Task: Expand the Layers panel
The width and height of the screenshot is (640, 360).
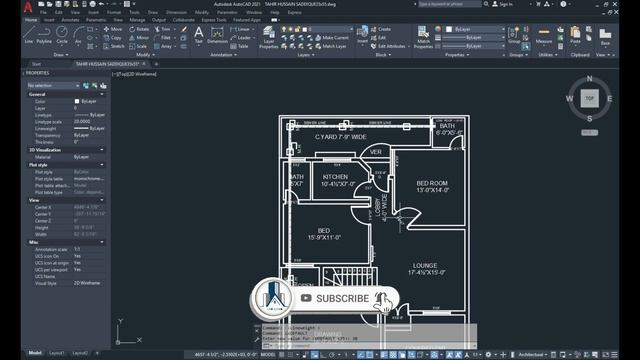Action: point(306,55)
